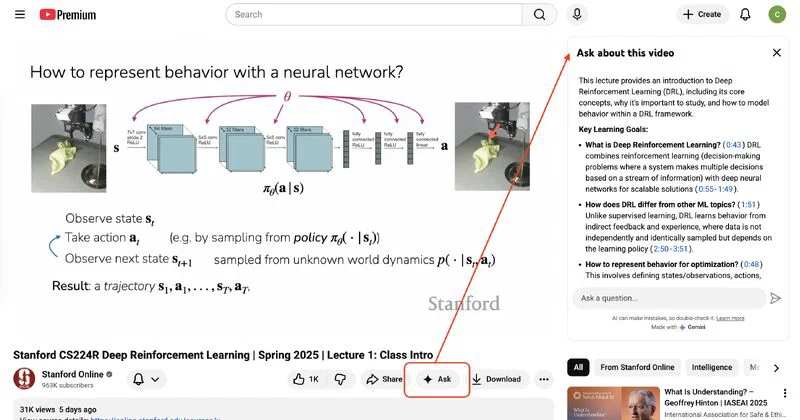Click the video title text
800x420 pixels.
tap(223, 355)
